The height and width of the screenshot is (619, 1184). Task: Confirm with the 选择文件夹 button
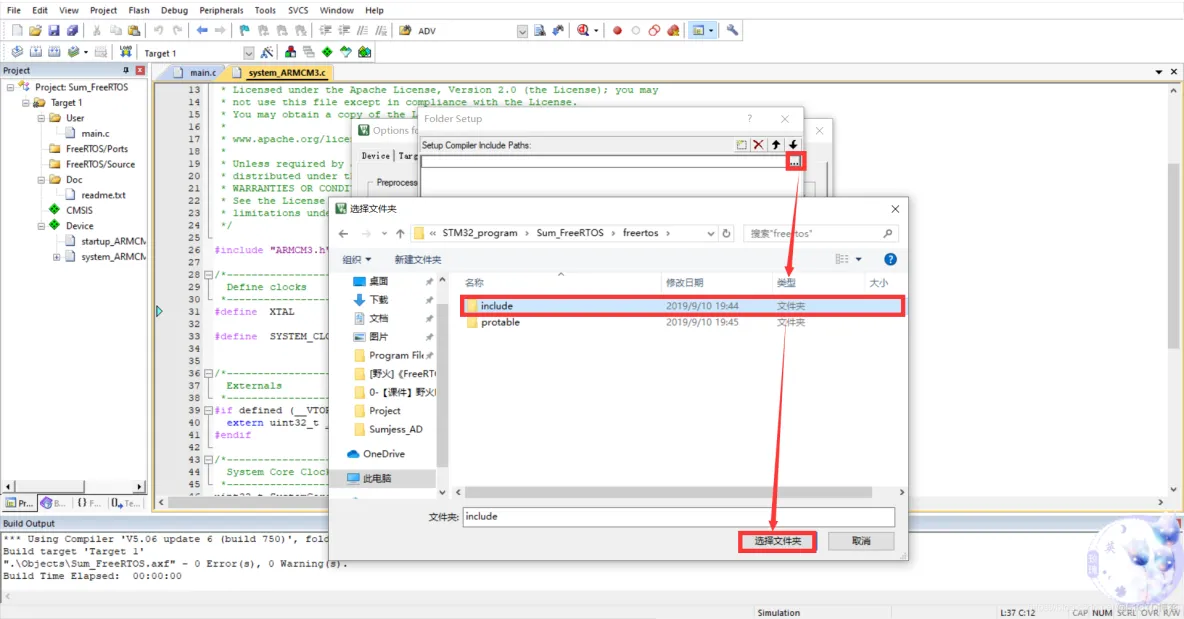point(777,541)
